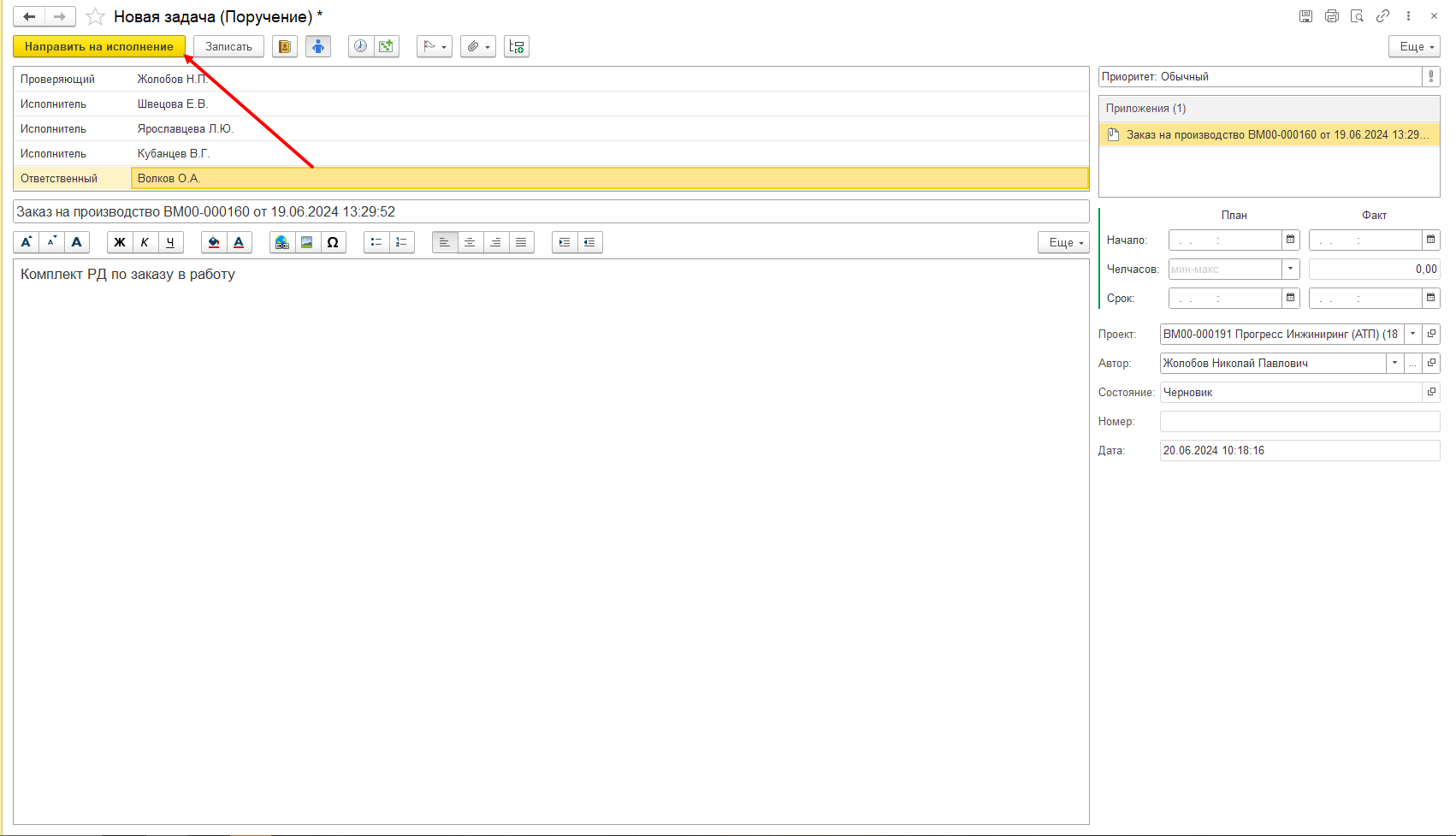Pick background fill color
Screen dimensions: 1456x836
click(214, 242)
